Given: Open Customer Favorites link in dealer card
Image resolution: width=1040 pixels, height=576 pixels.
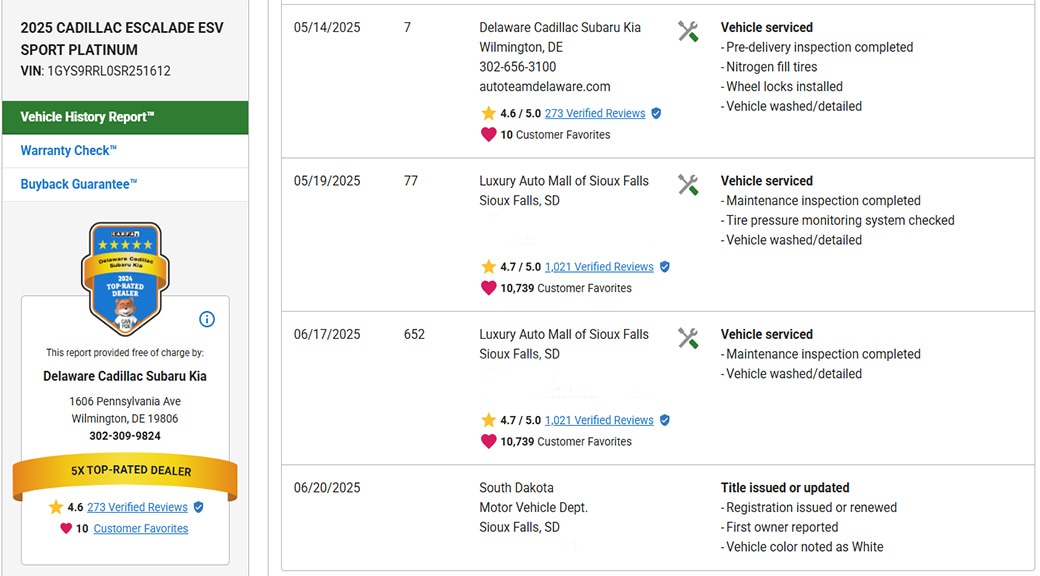Looking at the screenshot, I should point(140,528).
